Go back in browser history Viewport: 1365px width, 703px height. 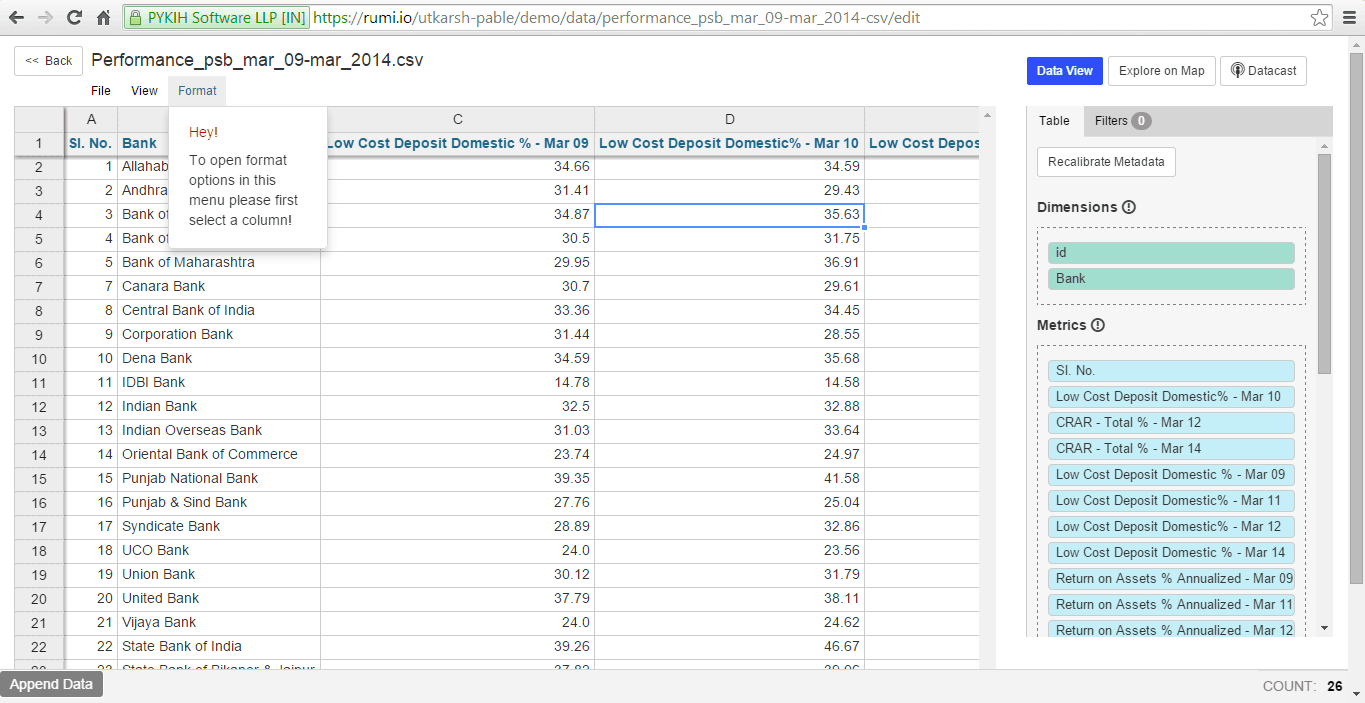pos(17,18)
